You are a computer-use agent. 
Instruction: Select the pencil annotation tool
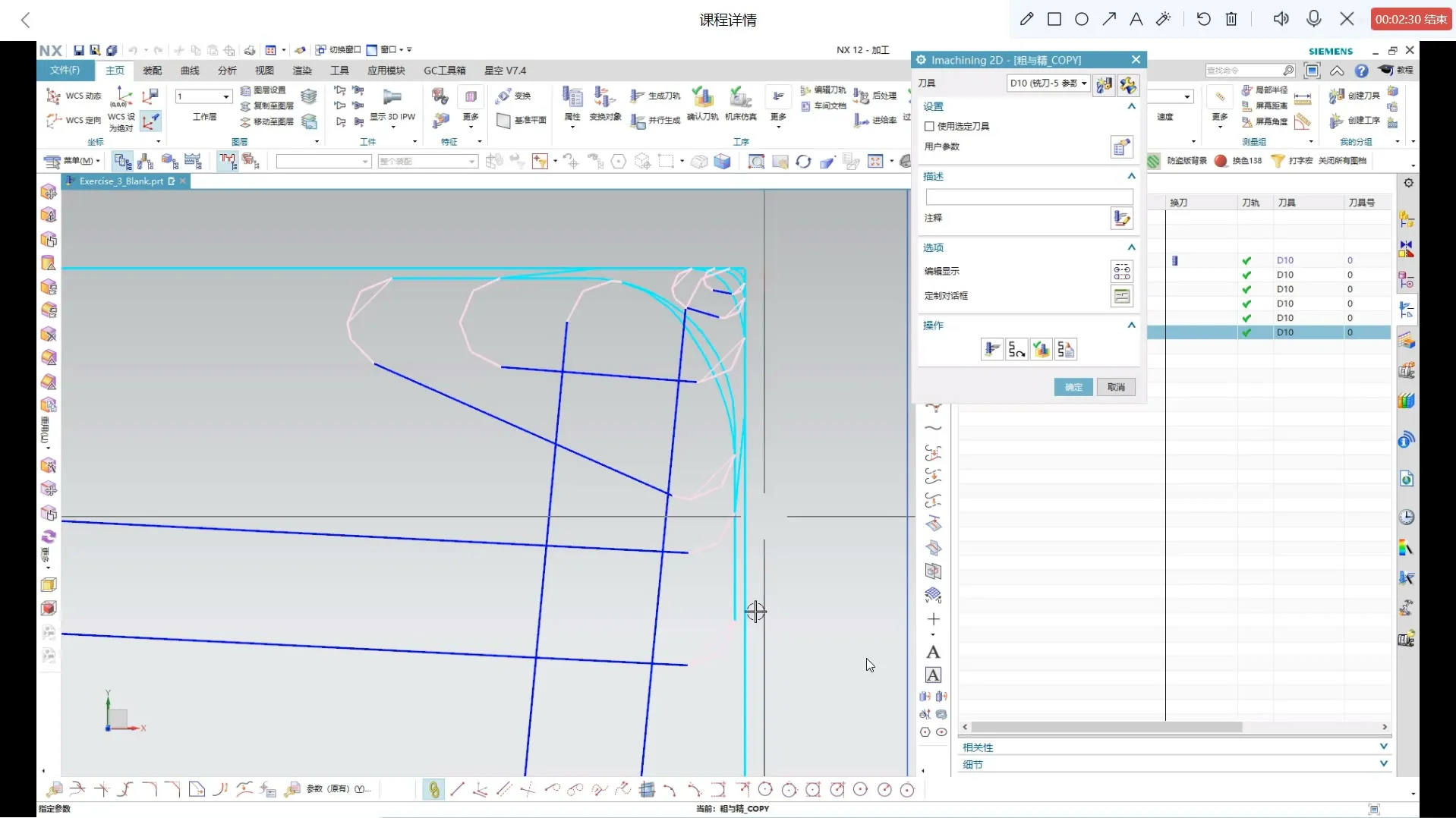tap(1026, 19)
